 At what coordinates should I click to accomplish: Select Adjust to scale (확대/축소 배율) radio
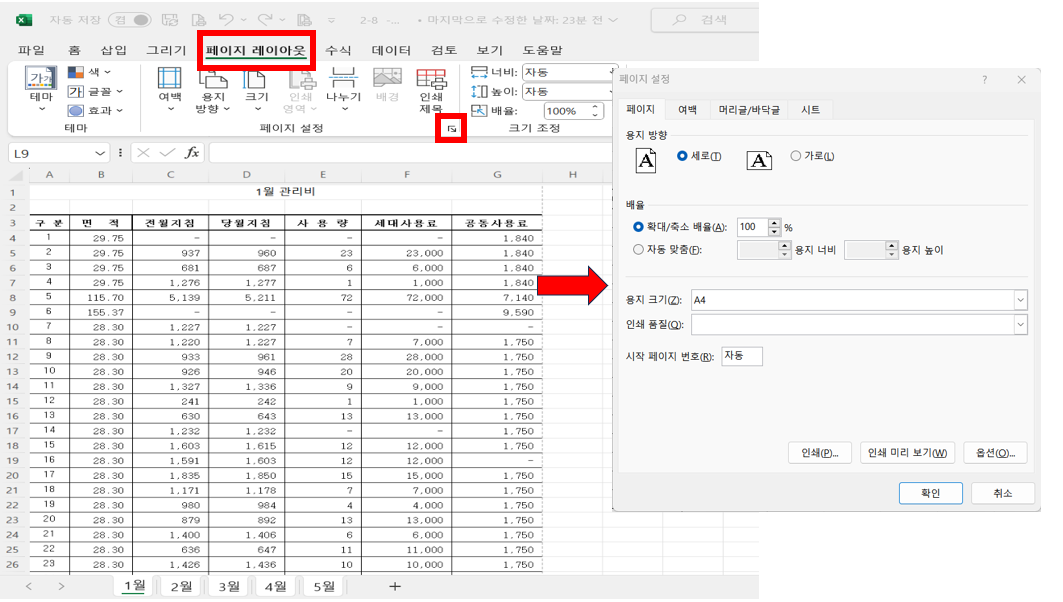tap(638, 227)
